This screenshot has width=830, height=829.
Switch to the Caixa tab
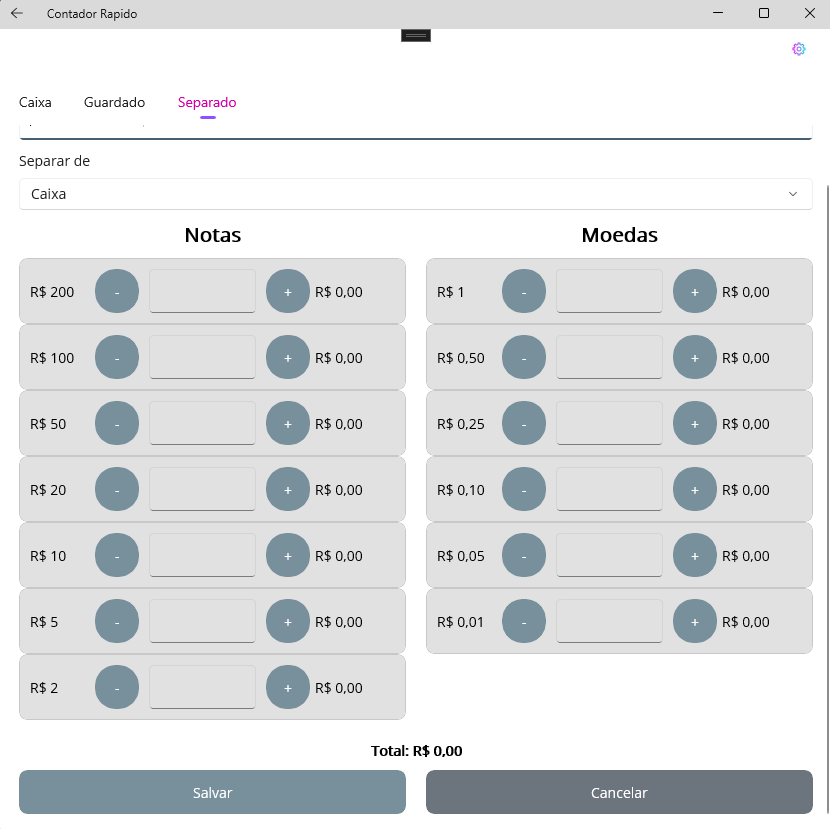35,102
